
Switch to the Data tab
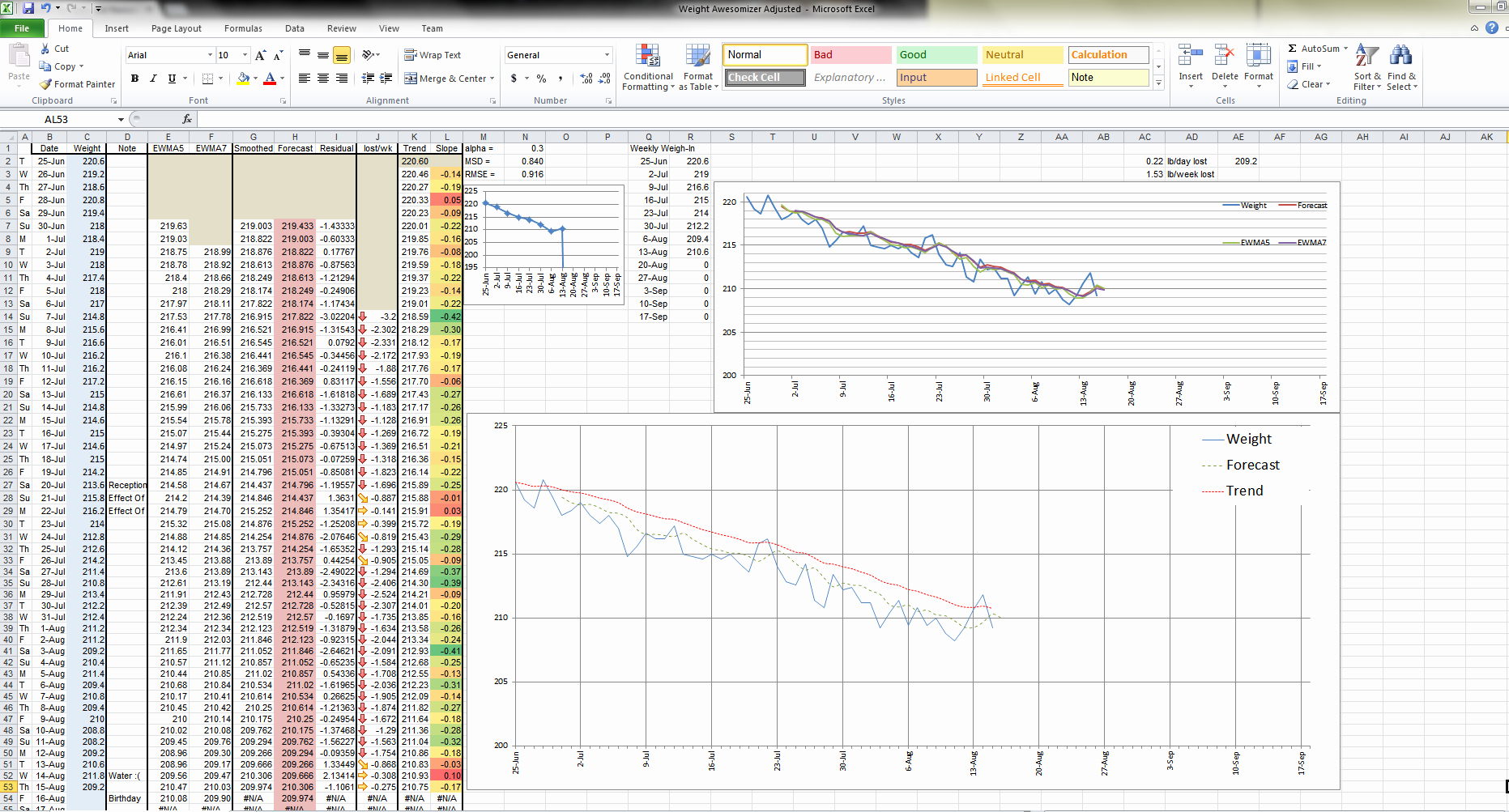295,28
